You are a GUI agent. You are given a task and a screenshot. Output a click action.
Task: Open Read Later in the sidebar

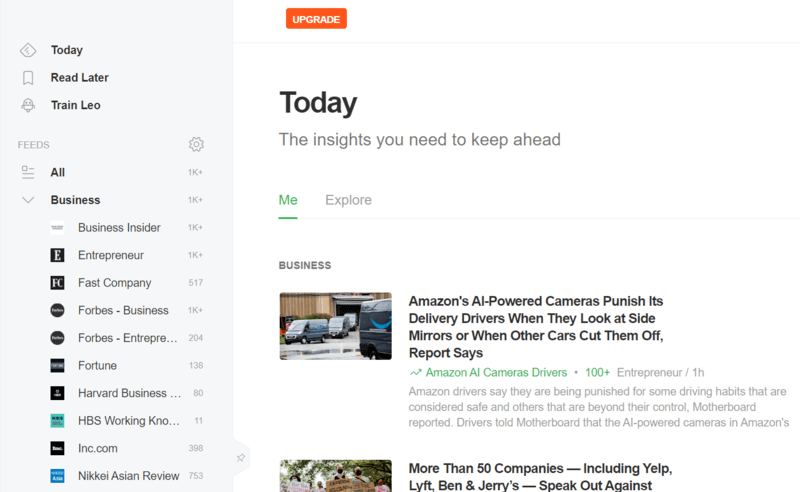(80, 78)
